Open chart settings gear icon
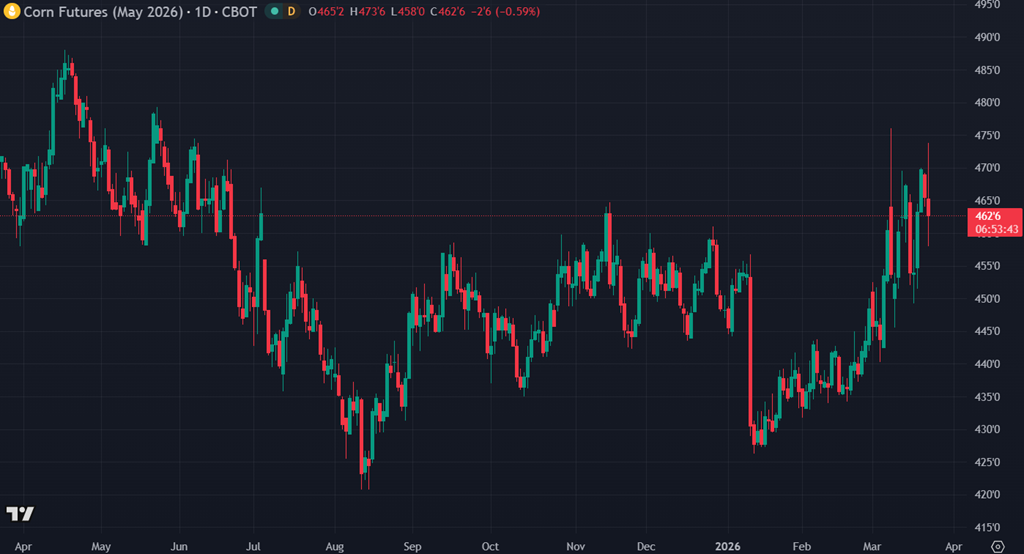Viewport: 1024px width, 554px height. click(x=995, y=546)
